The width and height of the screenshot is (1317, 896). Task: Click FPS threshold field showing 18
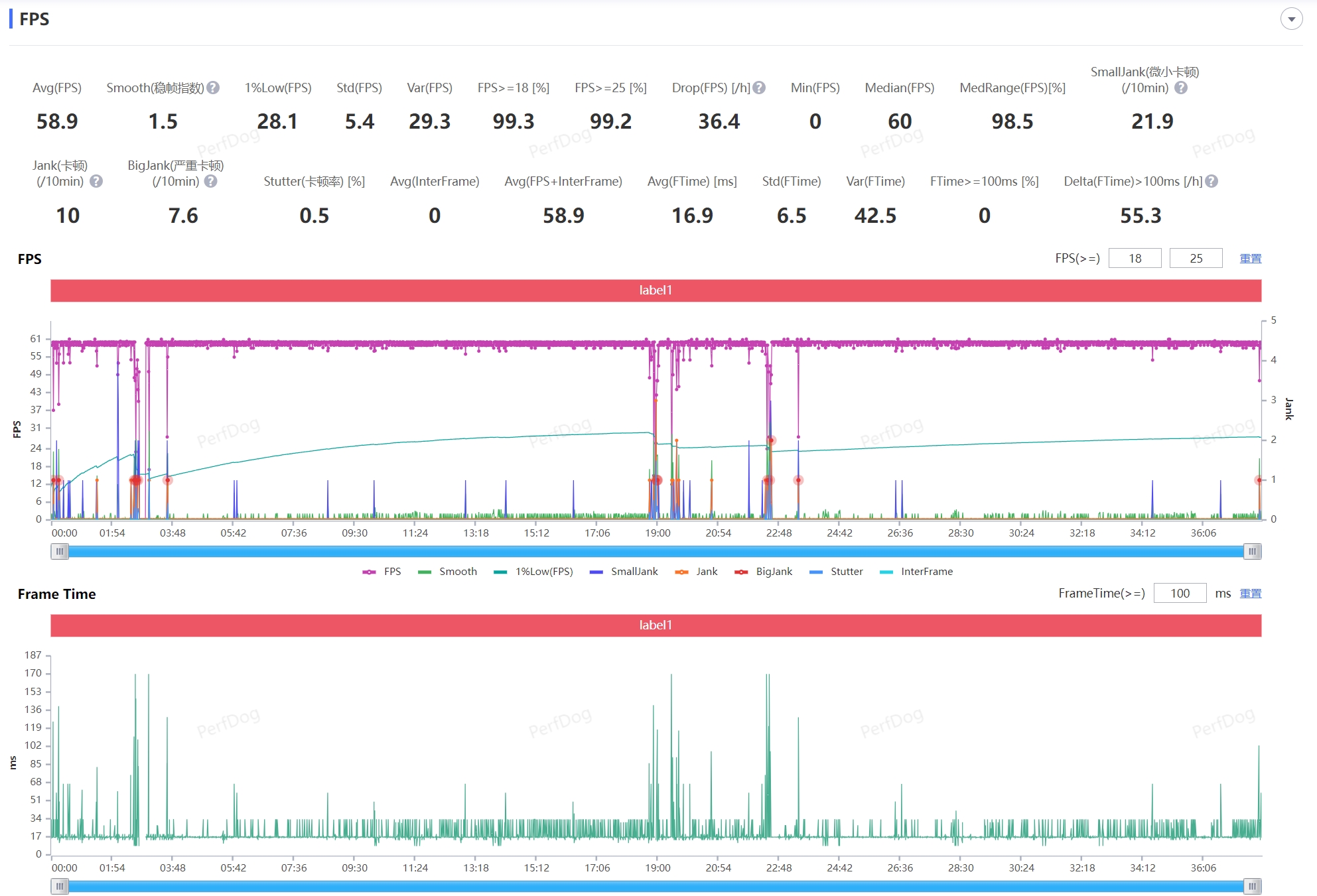(x=1135, y=259)
